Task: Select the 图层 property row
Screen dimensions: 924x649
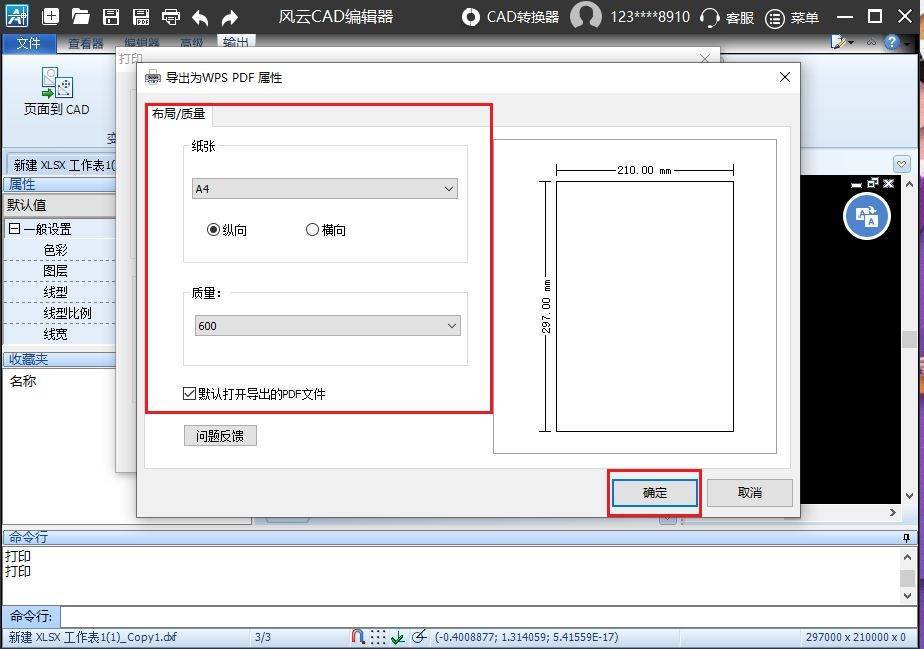Action: (59, 271)
